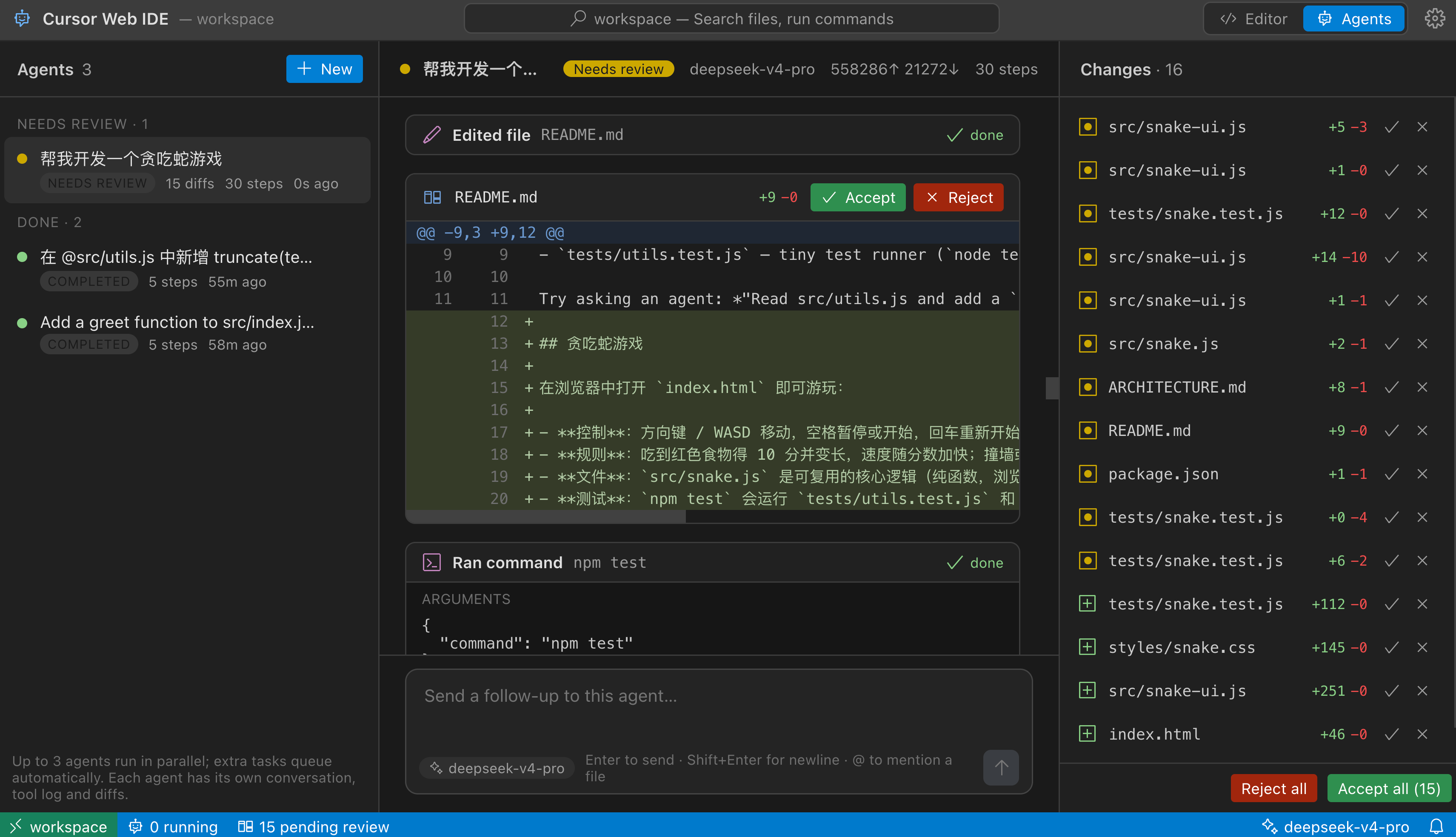Reject styles/snake.css change X
Image resolution: width=1456 pixels, height=837 pixels.
pyautogui.click(x=1422, y=647)
